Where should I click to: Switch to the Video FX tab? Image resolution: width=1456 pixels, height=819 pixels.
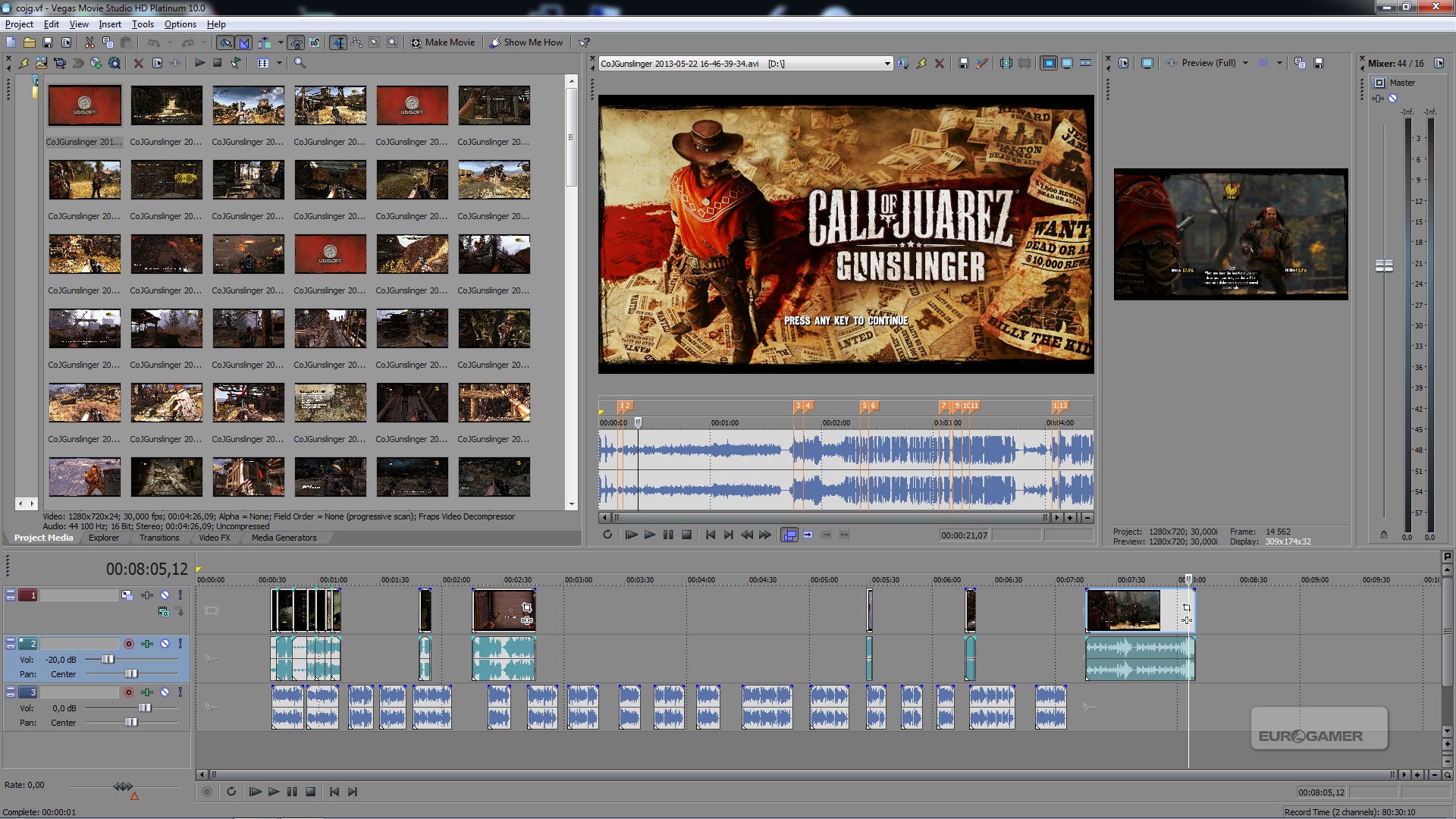click(215, 538)
